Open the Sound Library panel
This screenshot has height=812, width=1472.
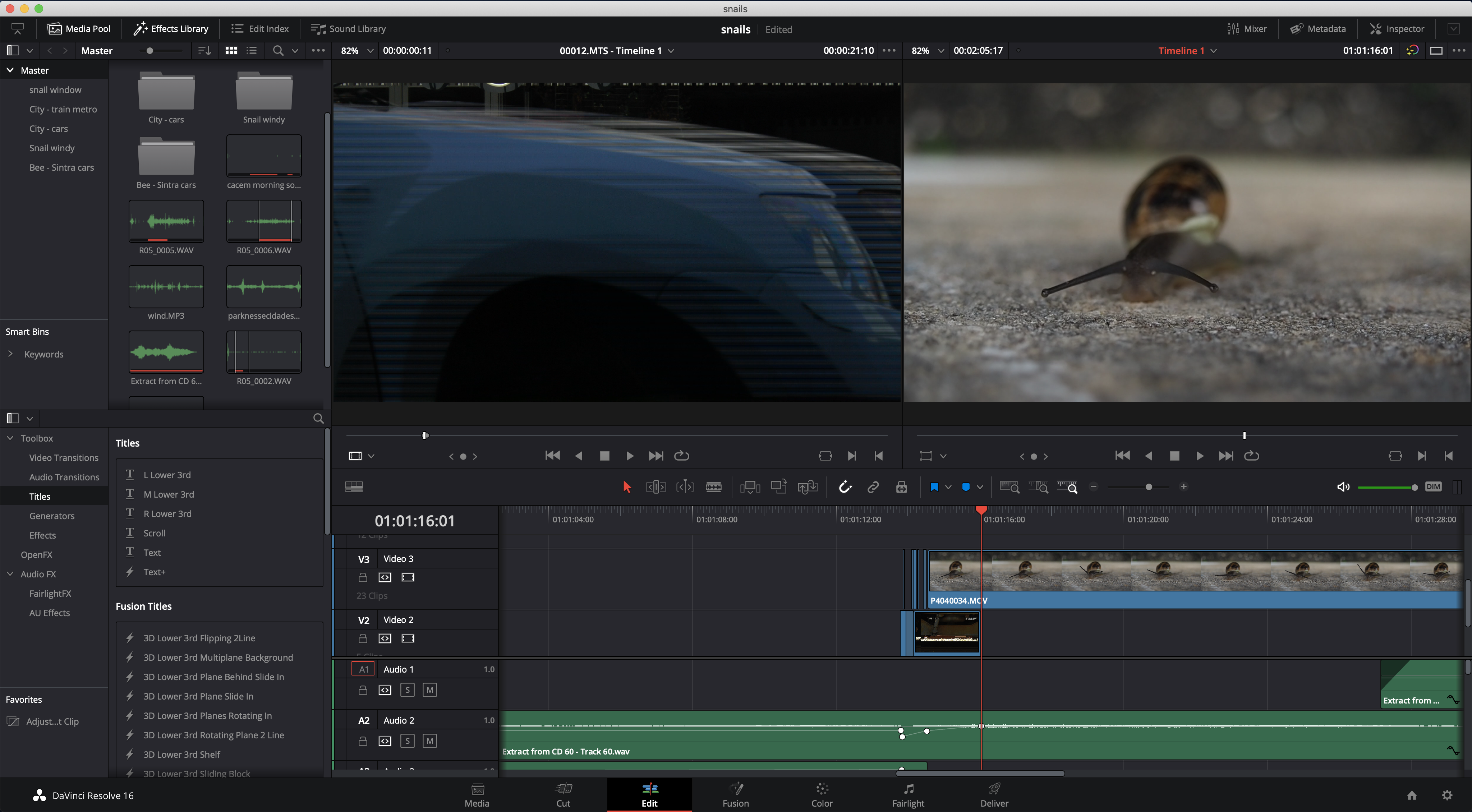pos(349,29)
